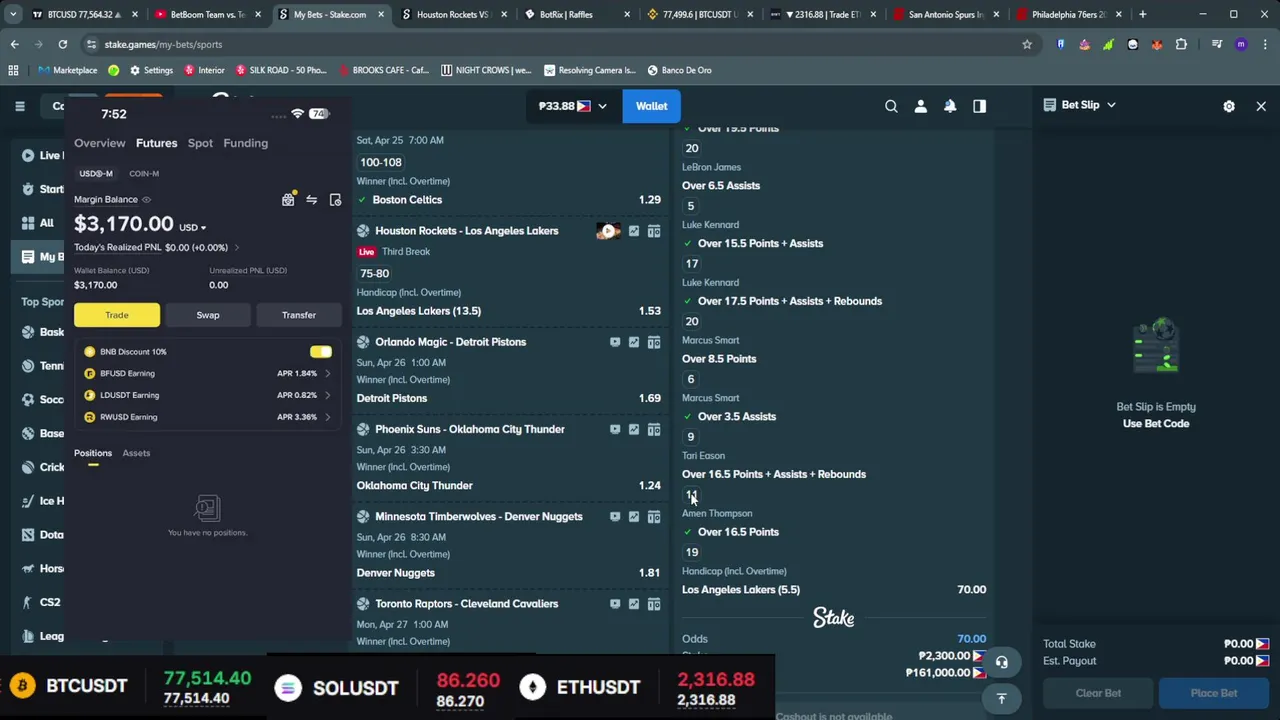Open the hamburger menu in Stake sidebar

pyautogui.click(x=20, y=106)
